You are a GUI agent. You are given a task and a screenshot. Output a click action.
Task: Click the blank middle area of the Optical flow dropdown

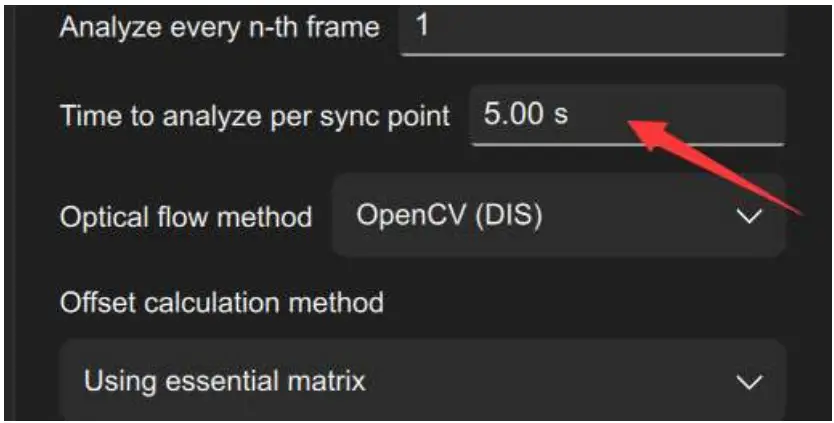[640, 217]
